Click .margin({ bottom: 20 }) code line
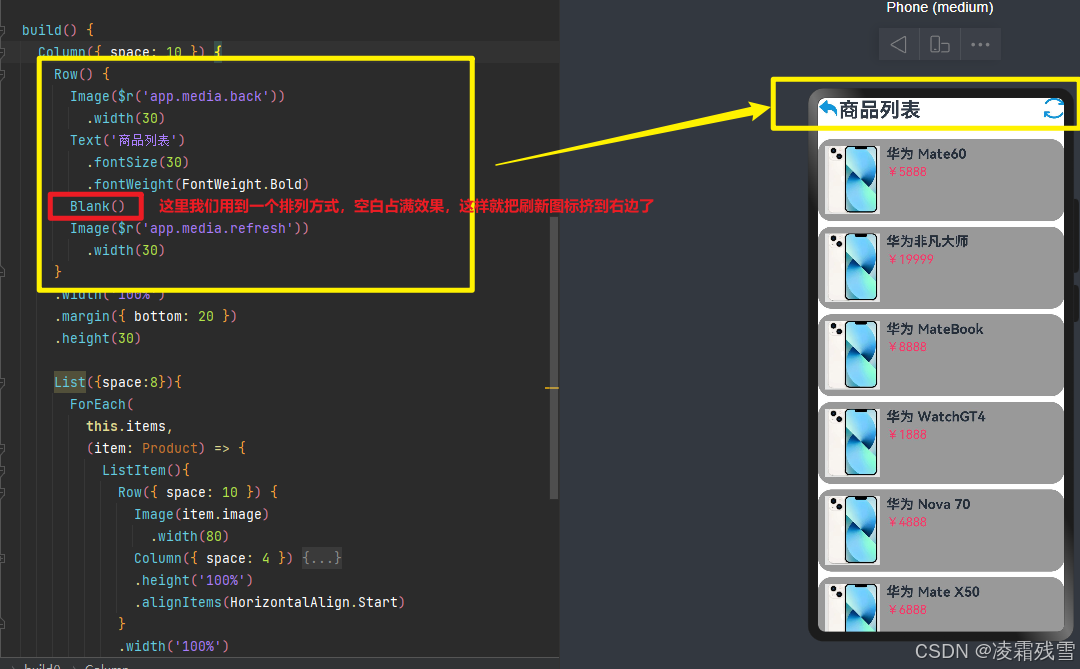The width and height of the screenshot is (1080, 669). click(x=145, y=316)
